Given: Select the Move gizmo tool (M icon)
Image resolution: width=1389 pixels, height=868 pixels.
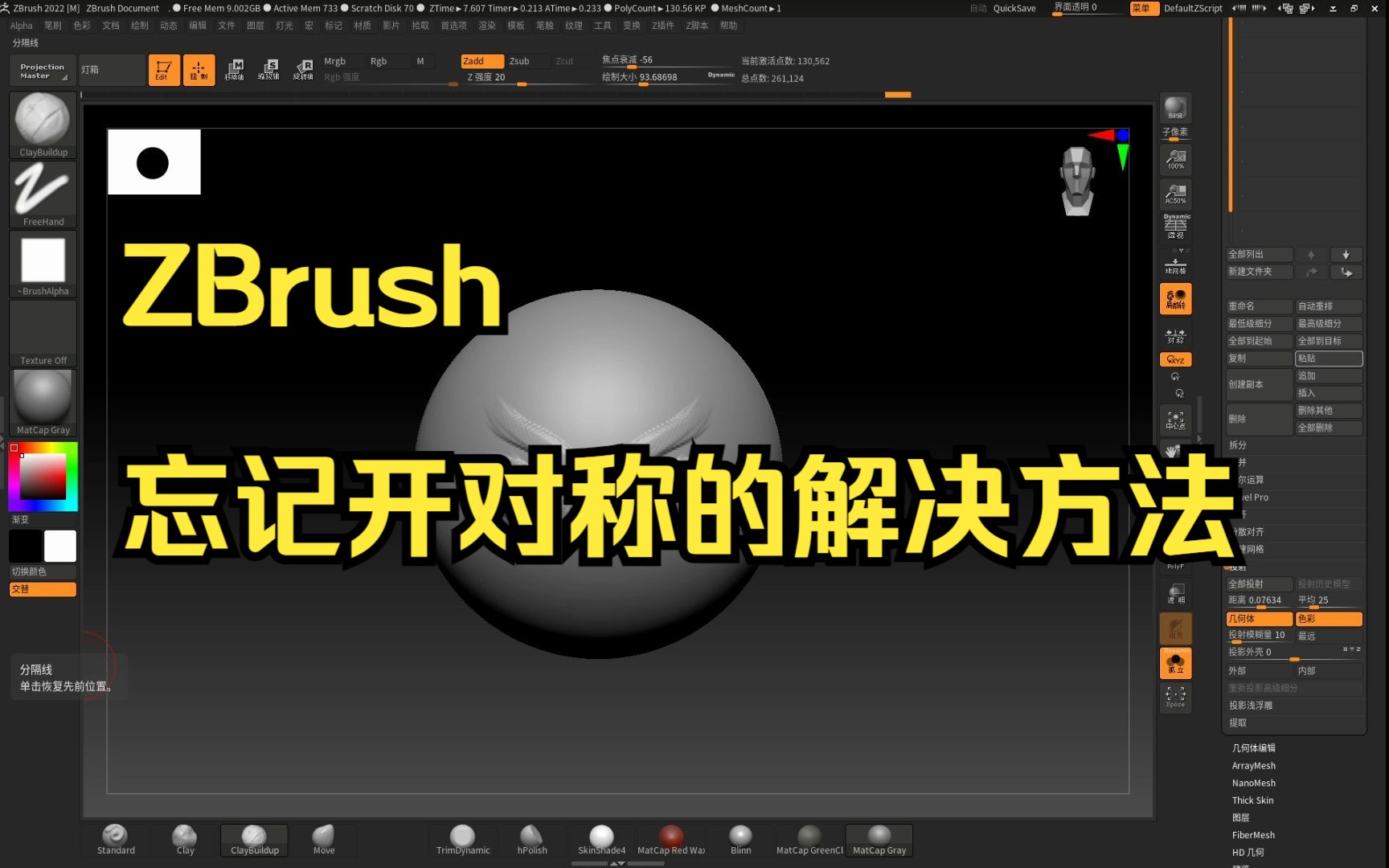Looking at the screenshot, I should pos(234,70).
